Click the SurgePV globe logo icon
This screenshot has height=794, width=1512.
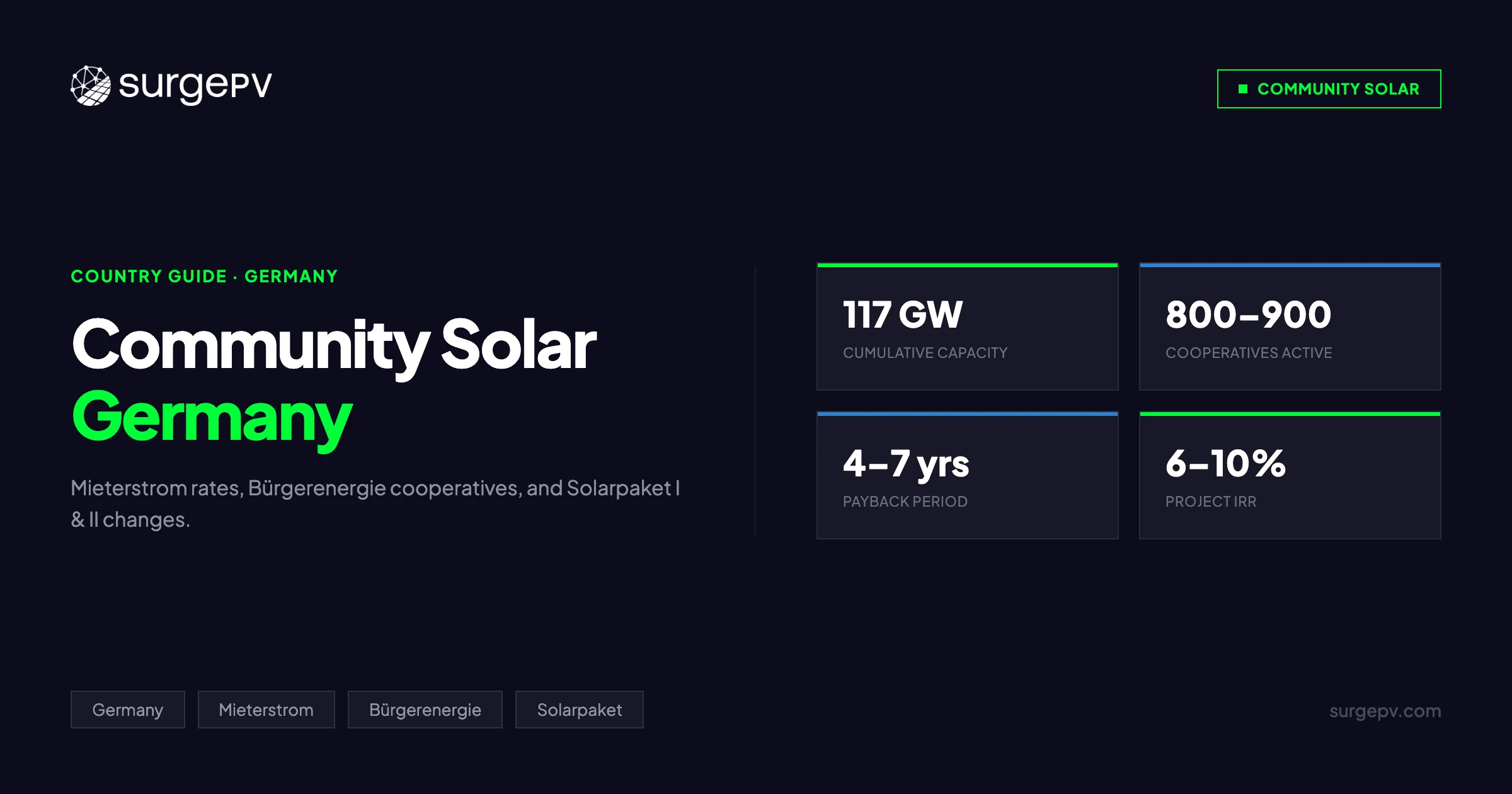pyautogui.click(x=91, y=86)
